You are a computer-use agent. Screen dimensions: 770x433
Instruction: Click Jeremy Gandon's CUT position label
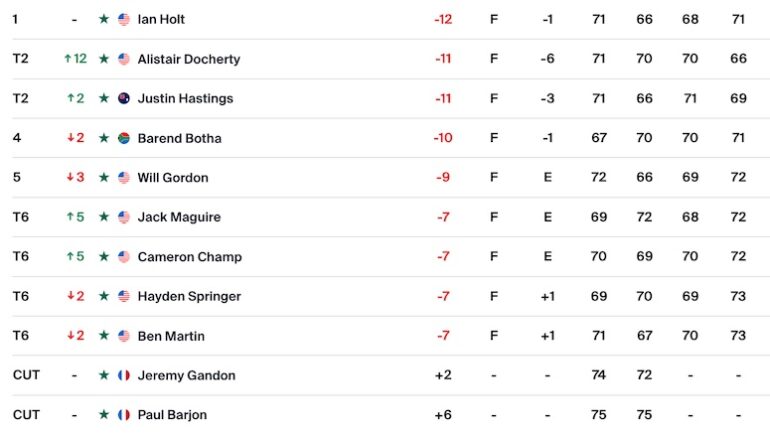(26, 376)
